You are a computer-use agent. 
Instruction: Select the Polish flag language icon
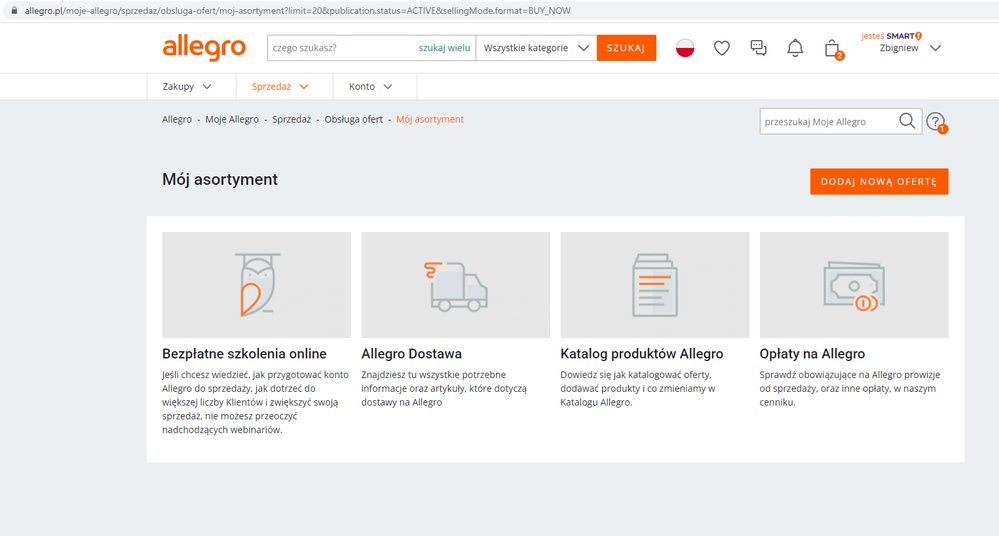point(685,48)
